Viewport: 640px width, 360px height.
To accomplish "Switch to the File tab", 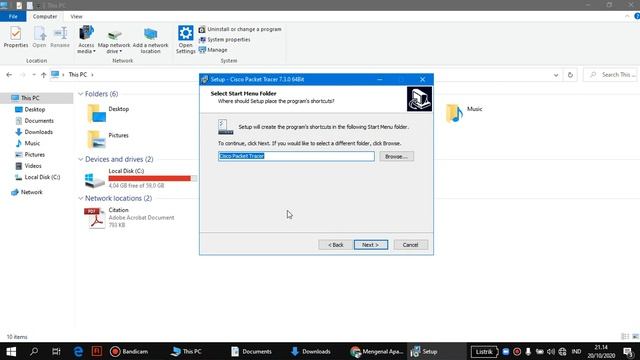I will [13, 16].
